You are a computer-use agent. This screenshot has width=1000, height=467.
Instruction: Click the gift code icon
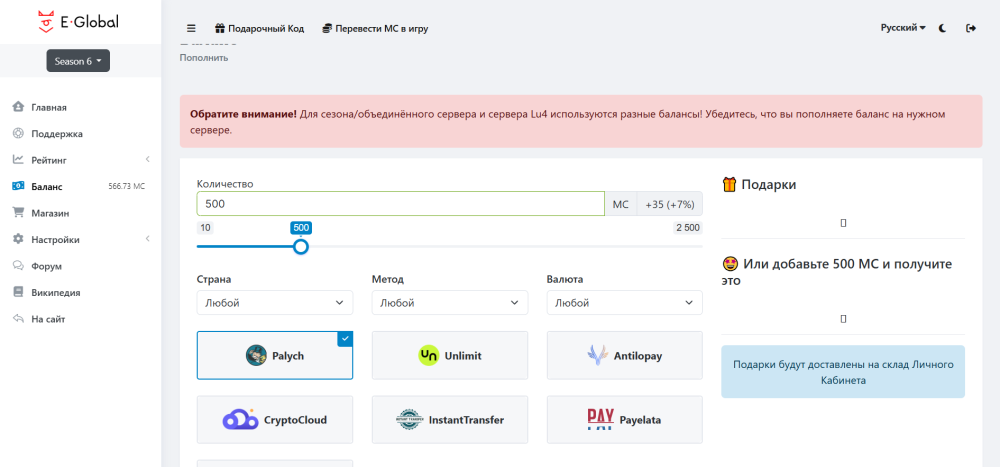click(220, 28)
